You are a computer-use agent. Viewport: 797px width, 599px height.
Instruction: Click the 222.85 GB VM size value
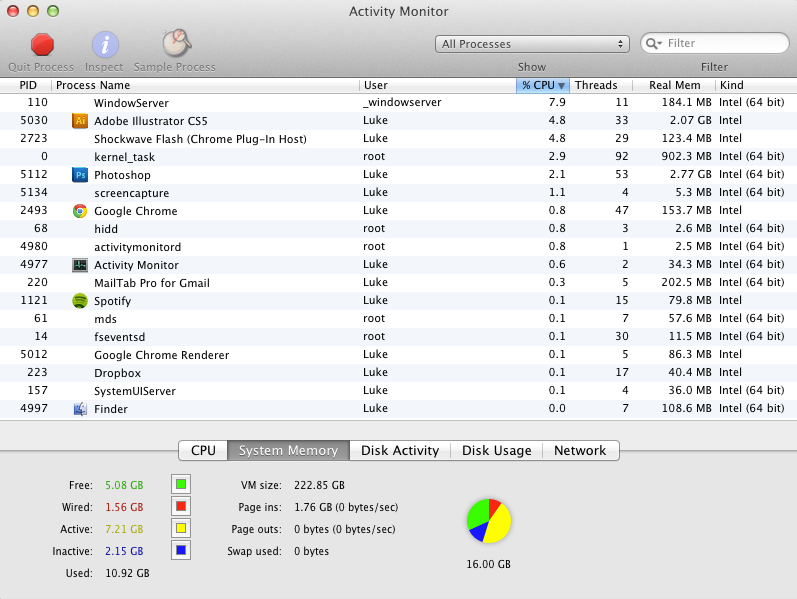coord(319,485)
